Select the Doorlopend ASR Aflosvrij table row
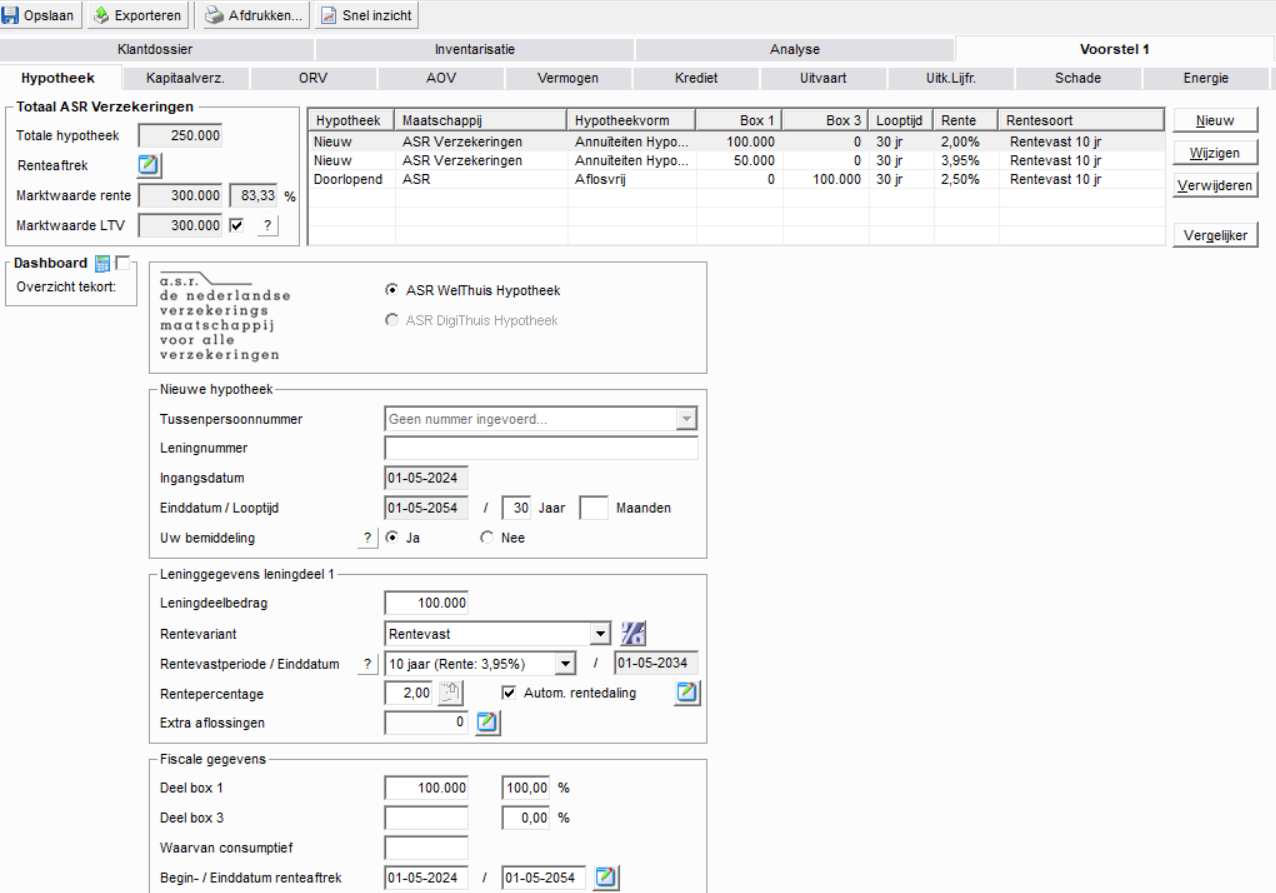Viewport: 1276px width, 893px height. [737, 180]
